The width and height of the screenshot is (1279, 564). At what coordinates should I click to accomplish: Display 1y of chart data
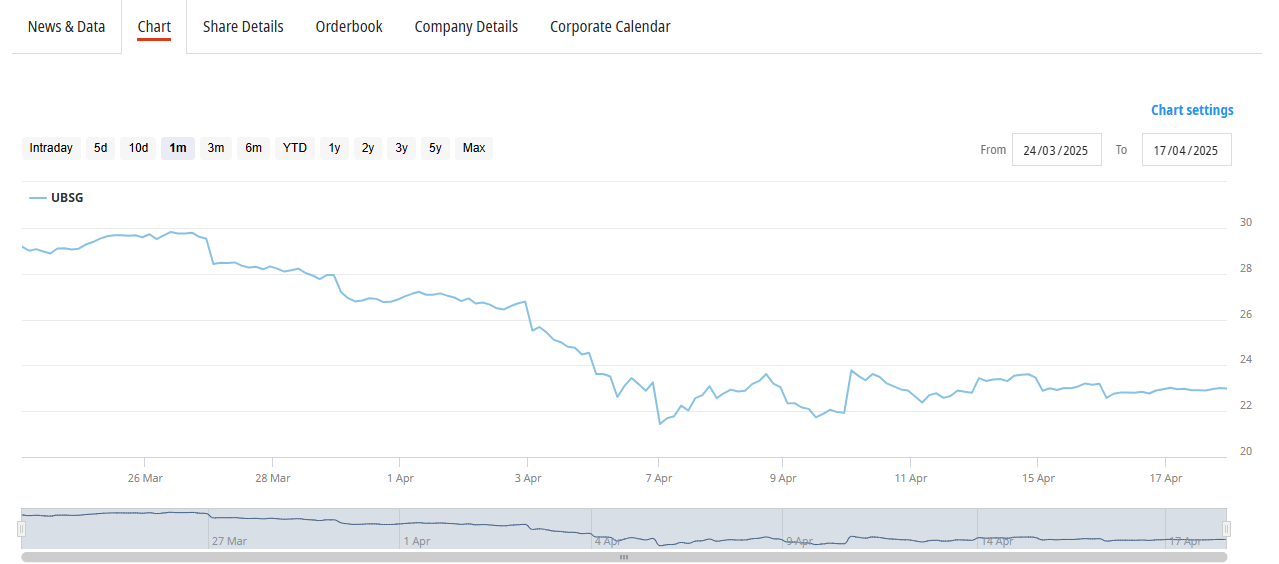[x=335, y=149]
